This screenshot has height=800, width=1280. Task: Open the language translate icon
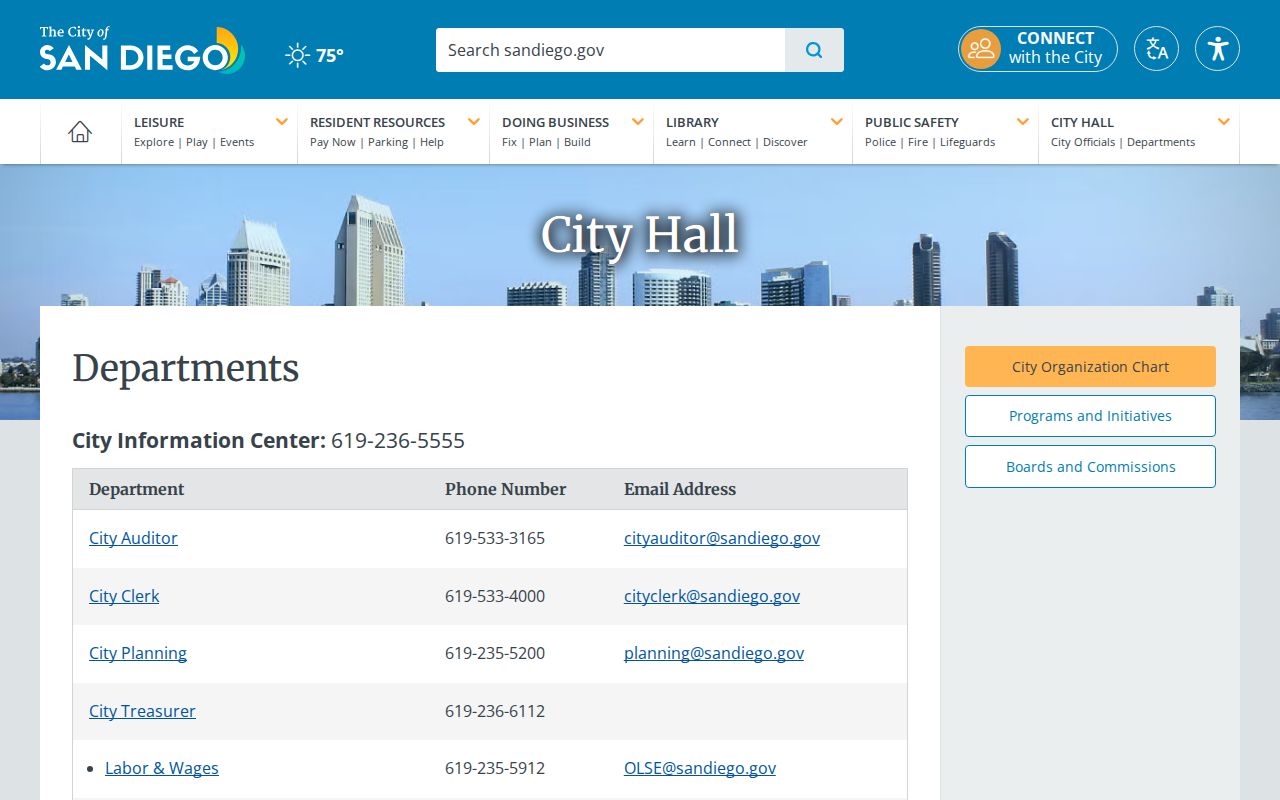tap(1156, 49)
